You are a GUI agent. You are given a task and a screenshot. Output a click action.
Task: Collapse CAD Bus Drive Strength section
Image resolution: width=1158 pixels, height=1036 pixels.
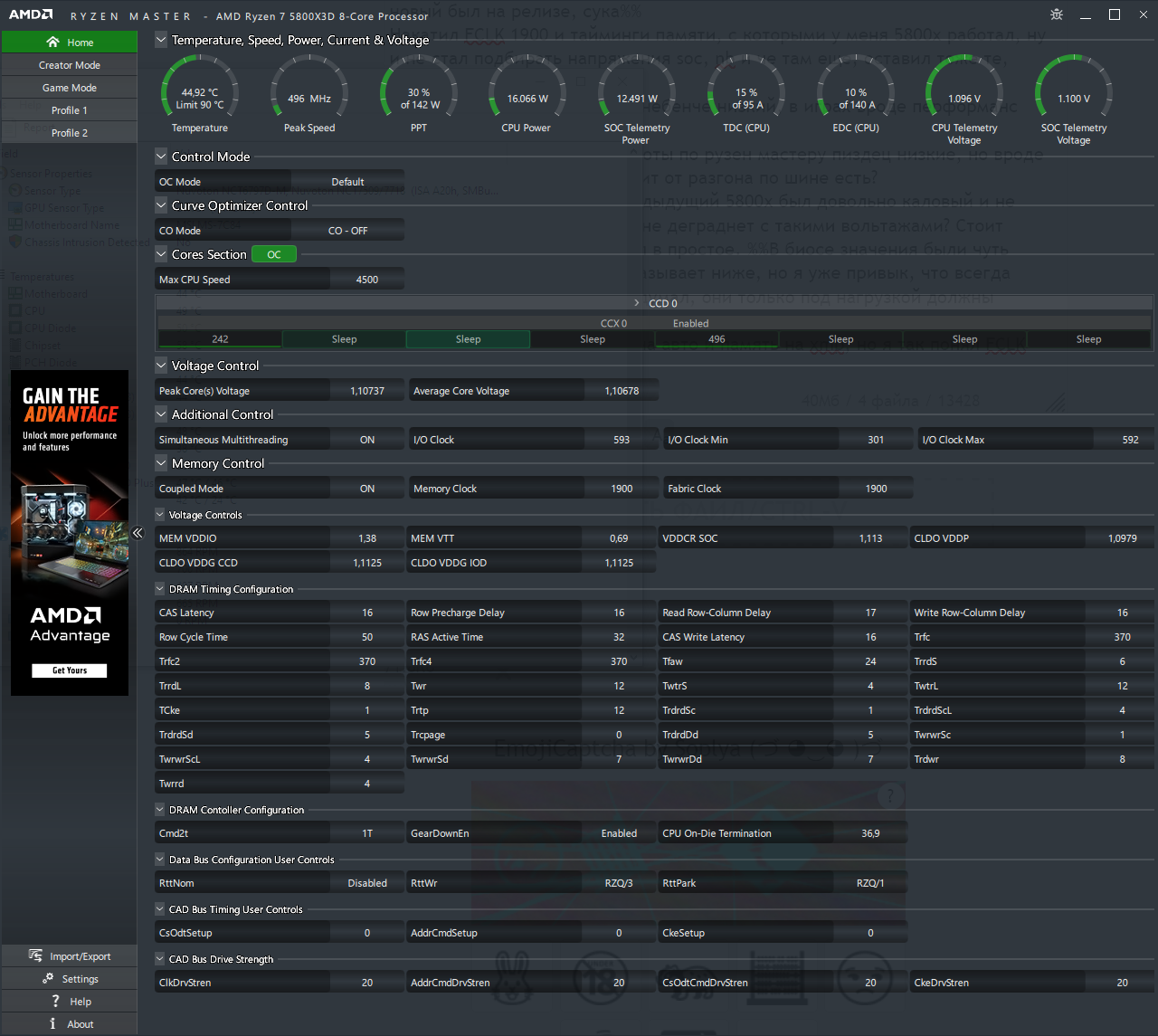(160, 958)
